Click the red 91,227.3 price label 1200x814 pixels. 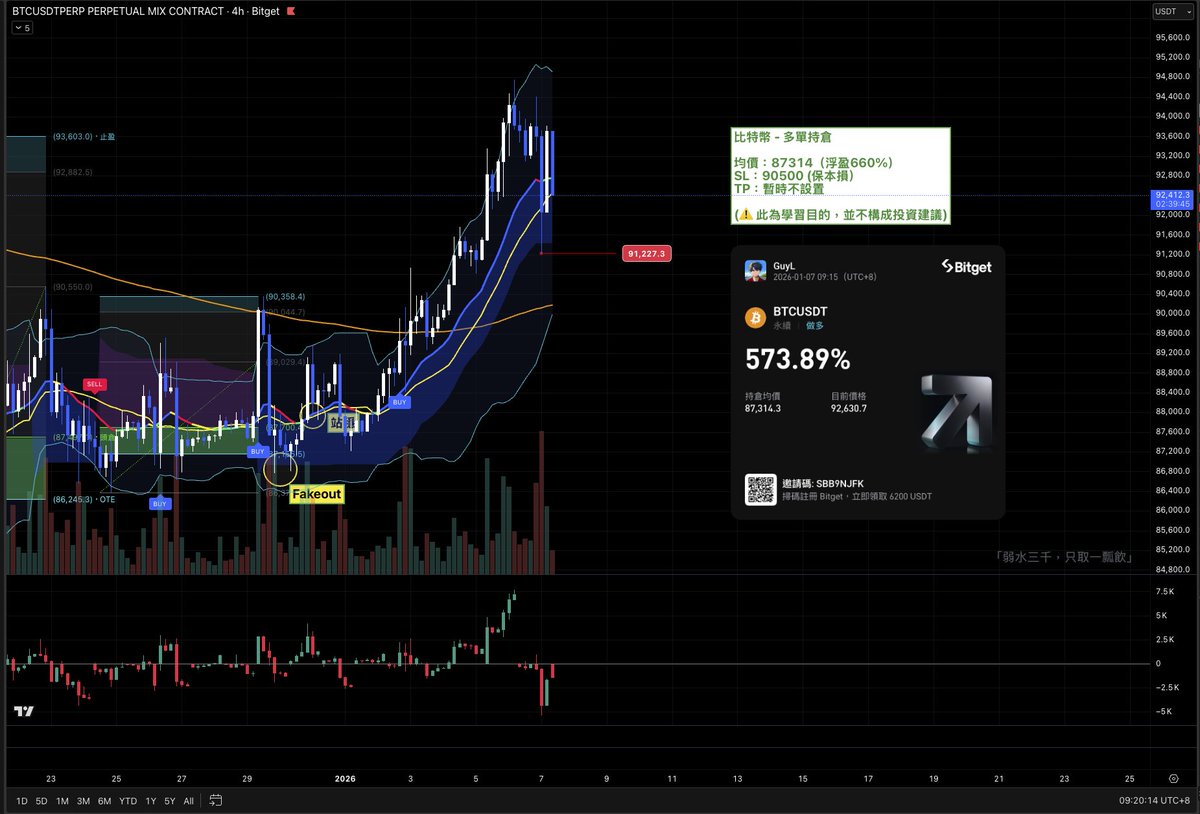(645, 254)
